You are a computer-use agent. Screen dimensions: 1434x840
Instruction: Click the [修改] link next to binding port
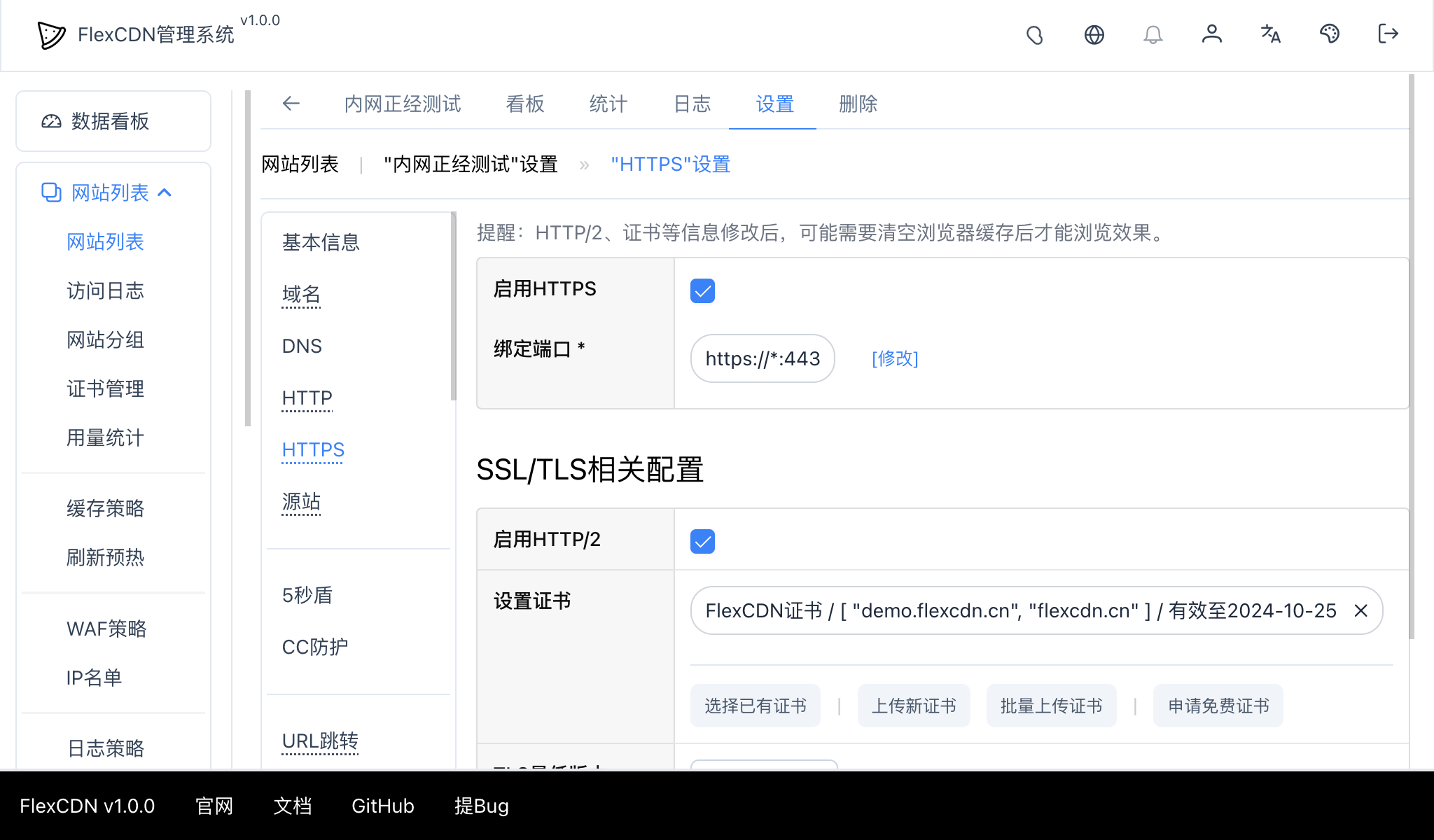(x=894, y=358)
